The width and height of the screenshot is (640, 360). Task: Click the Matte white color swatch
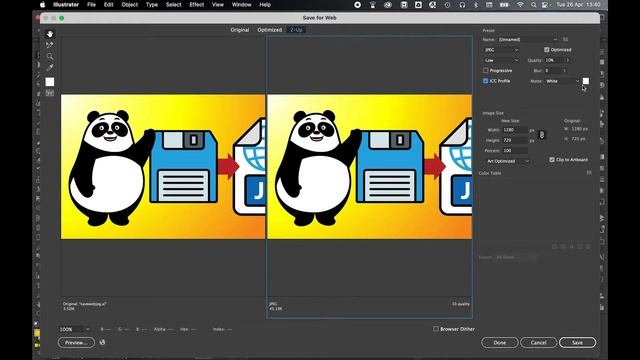(586, 81)
